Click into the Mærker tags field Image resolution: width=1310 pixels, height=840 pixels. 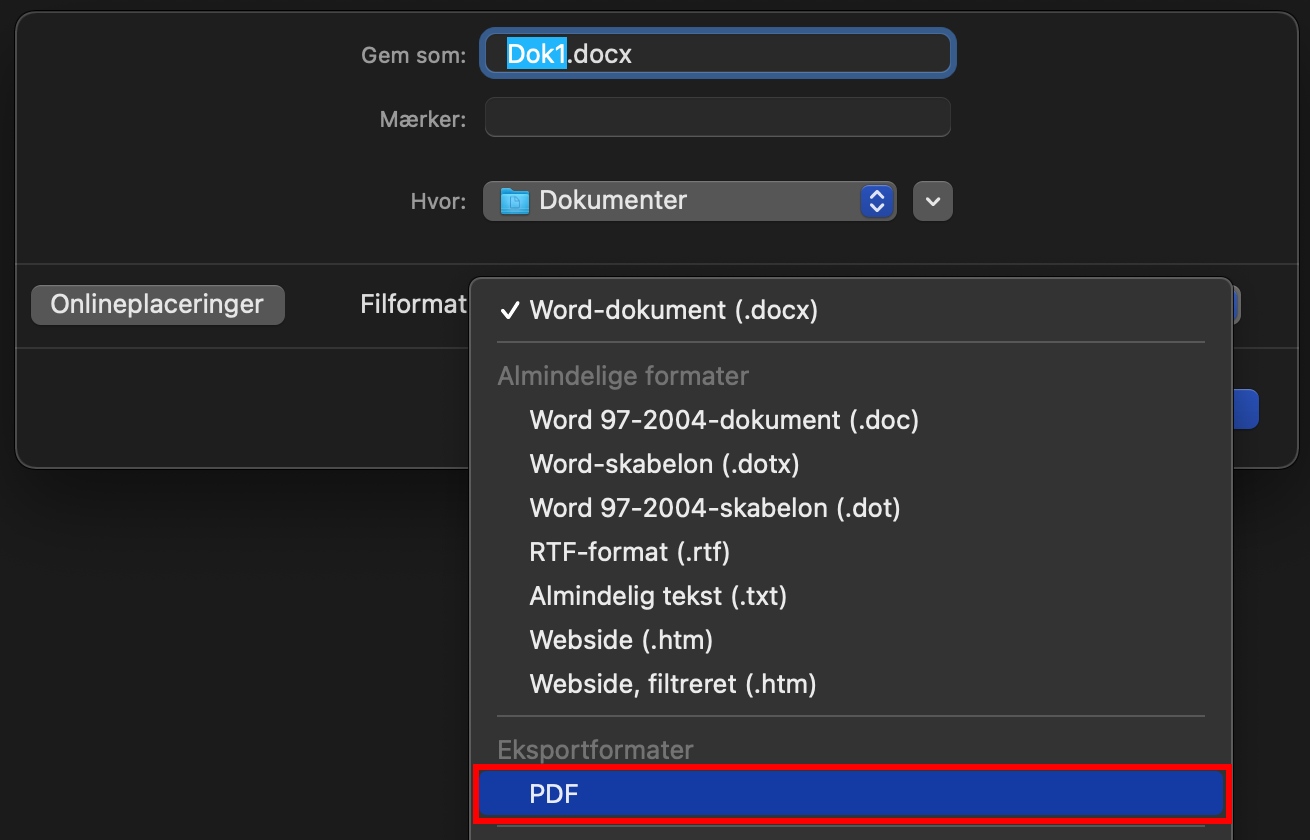[x=717, y=118]
